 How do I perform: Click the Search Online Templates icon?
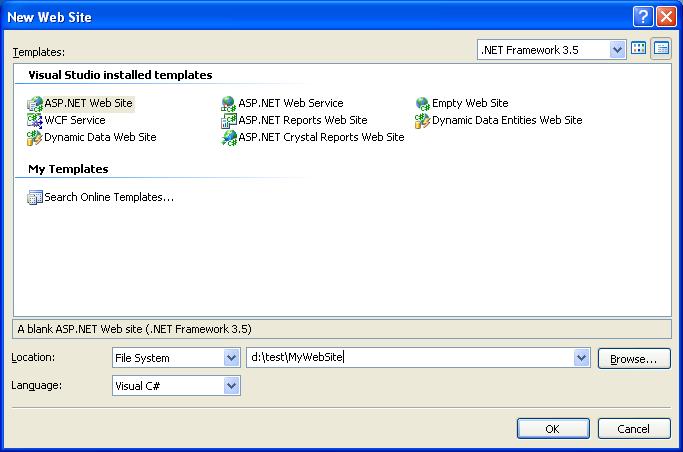35,197
